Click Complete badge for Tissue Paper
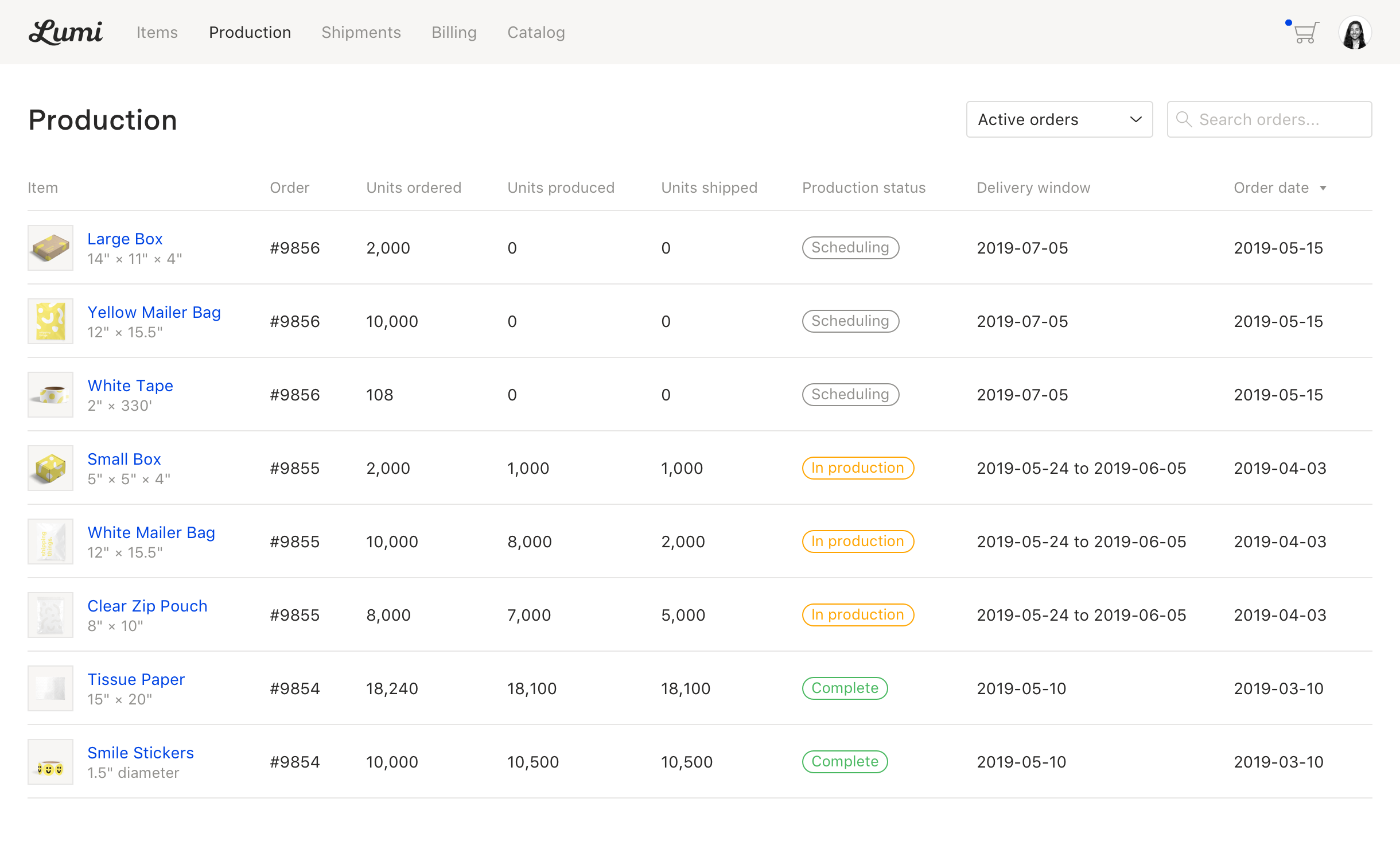This screenshot has width=1400, height=849. 845,688
